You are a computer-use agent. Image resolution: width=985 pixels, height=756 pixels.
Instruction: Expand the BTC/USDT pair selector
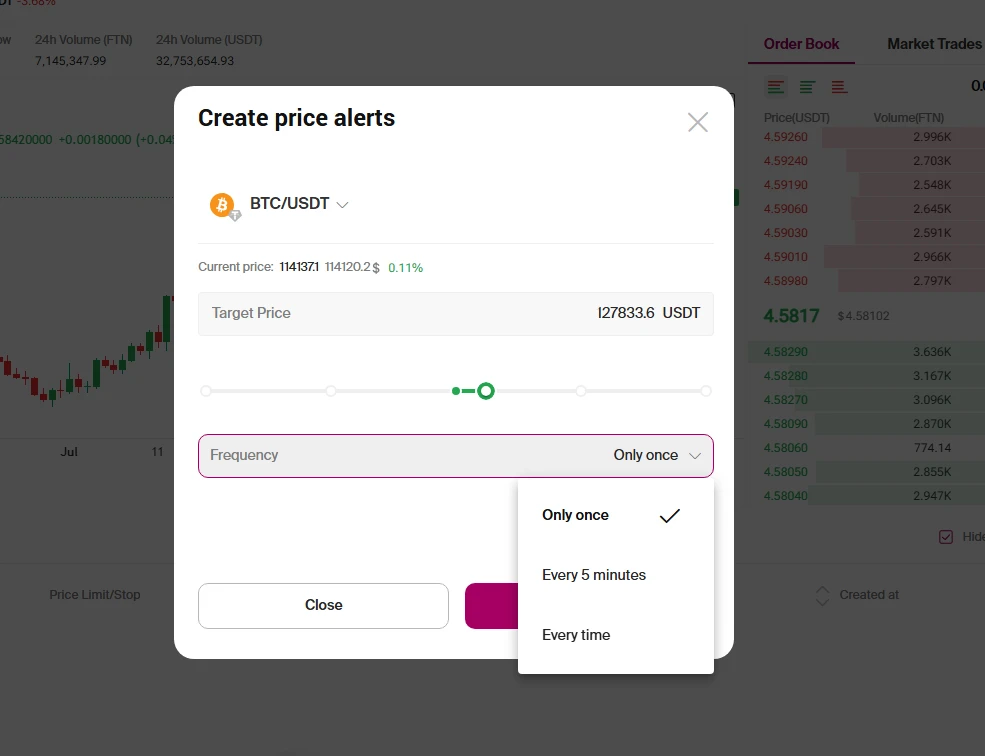coord(342,205)
